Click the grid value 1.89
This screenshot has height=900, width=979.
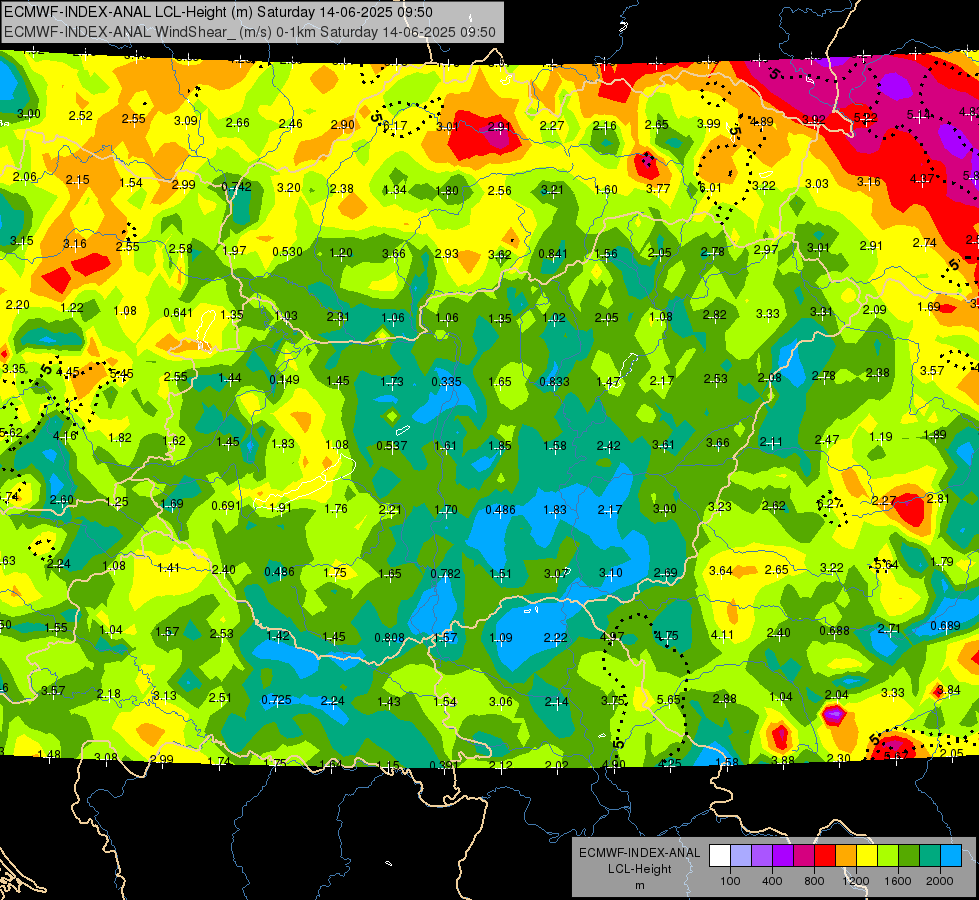[x=935, y=435]
